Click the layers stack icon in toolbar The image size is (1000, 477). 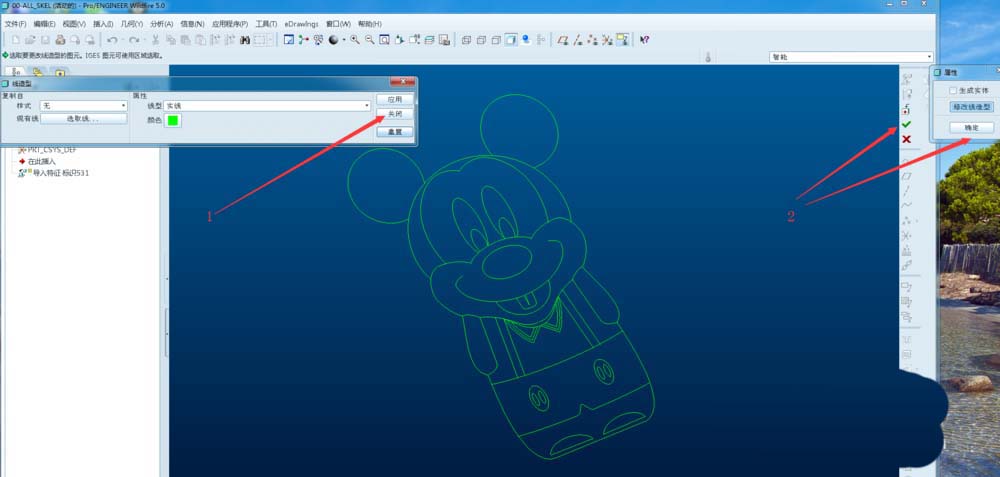(x=429, y=40)
